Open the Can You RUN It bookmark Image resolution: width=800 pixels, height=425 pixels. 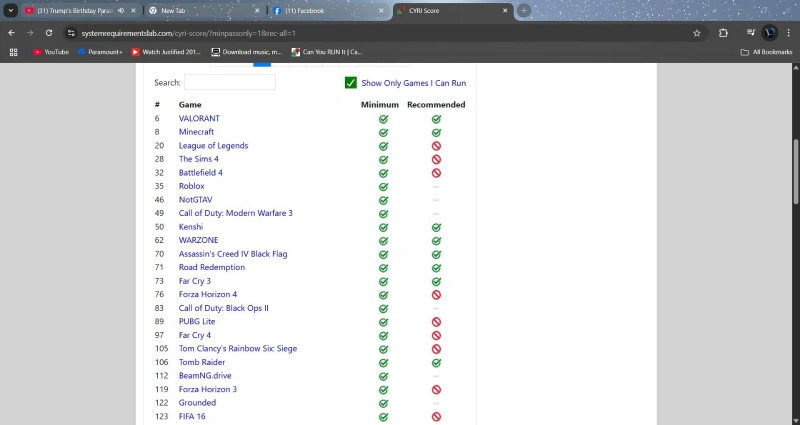pyautogui.click(x=327, y=52)
